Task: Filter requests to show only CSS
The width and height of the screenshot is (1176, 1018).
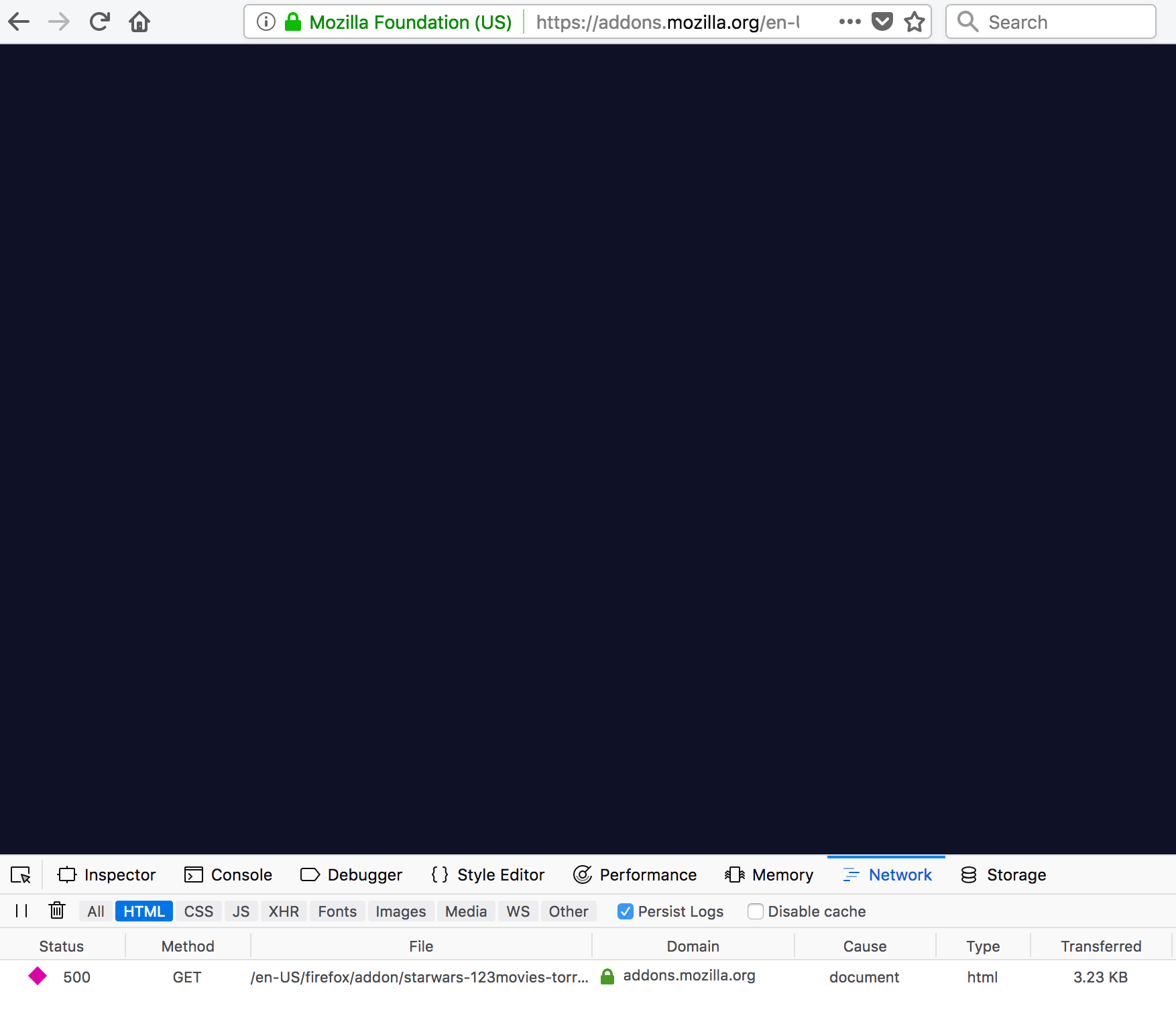Action: 198,911
